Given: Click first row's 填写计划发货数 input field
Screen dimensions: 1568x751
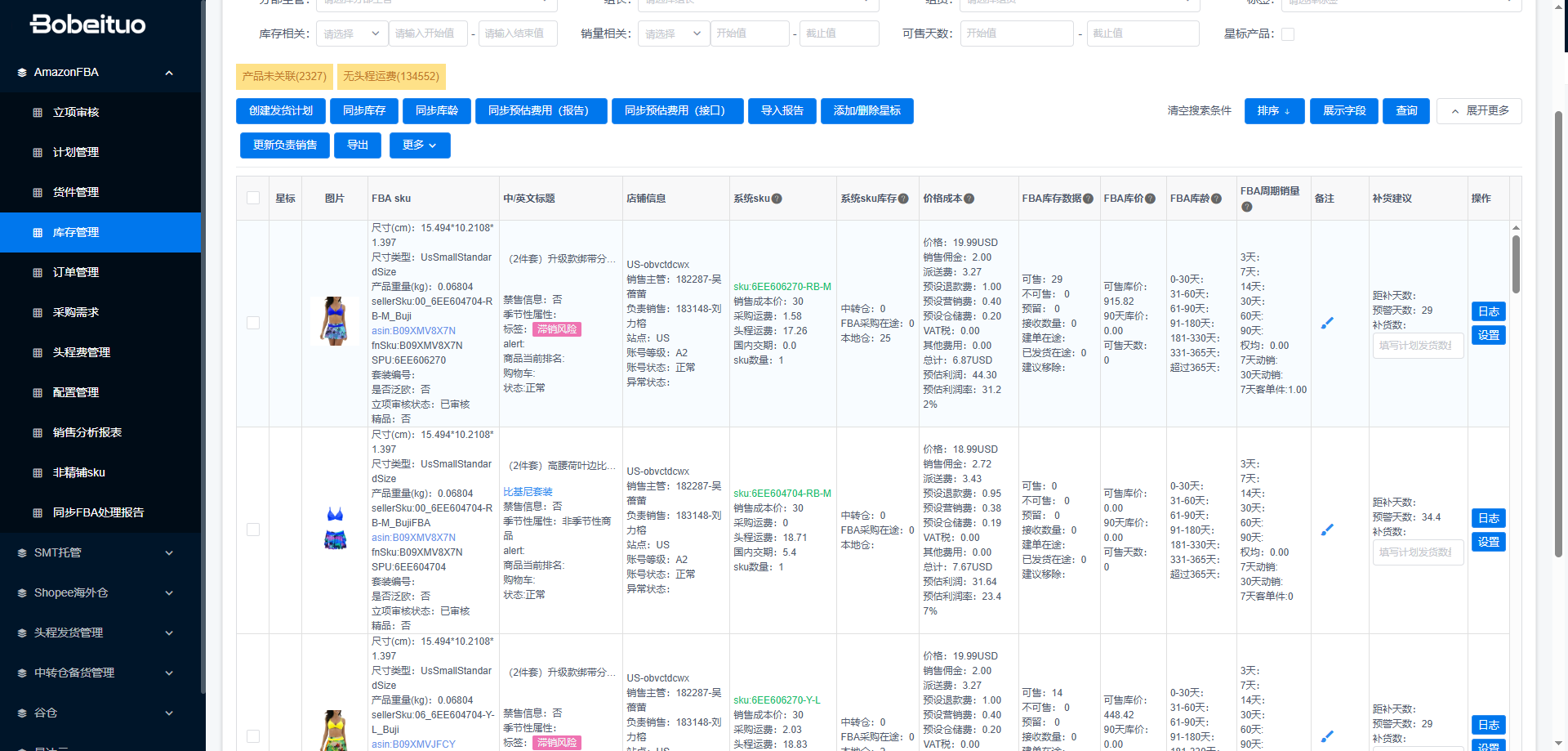Looking at the screenshot, I should pyautogui.click(x=1417, y=346).
